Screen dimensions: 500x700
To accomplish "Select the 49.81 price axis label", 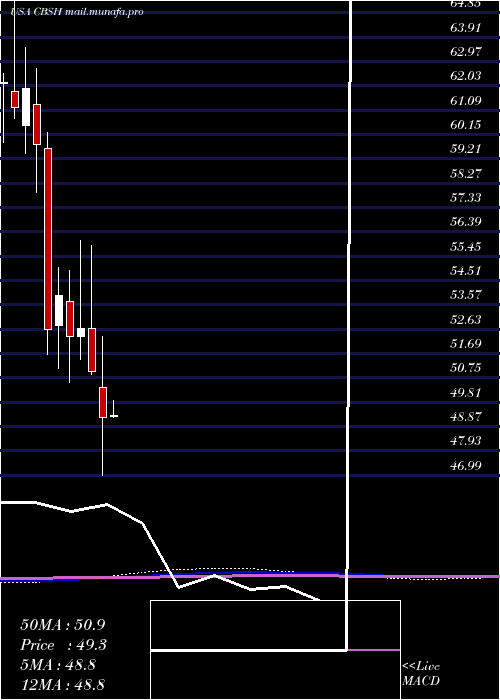I will [467, 392].
